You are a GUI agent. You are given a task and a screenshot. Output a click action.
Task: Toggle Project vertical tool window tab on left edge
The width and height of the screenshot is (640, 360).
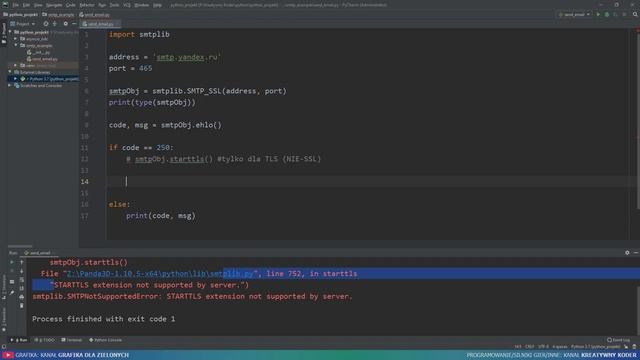point(4,34)
